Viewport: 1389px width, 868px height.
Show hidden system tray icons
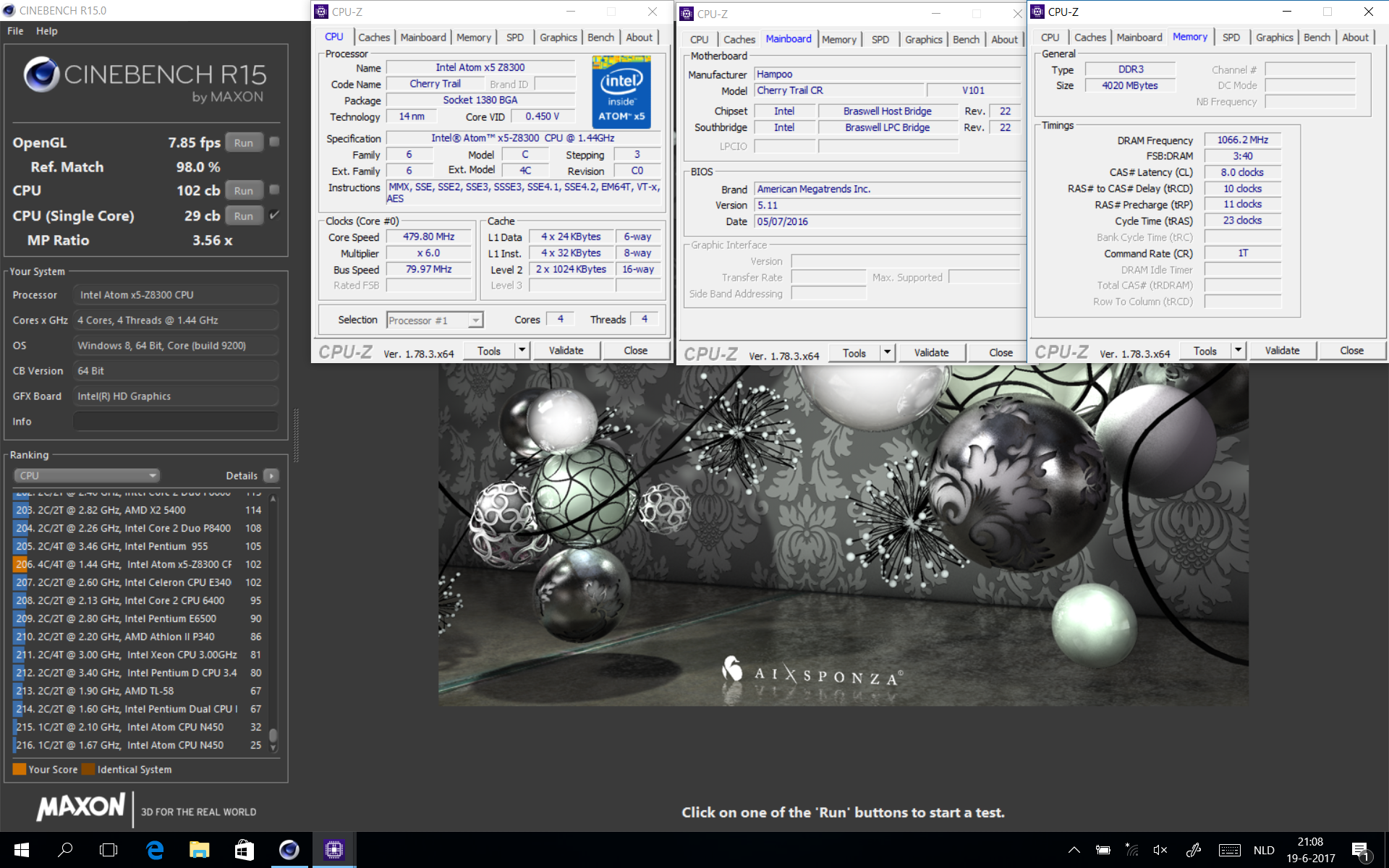click(1074, 850)
